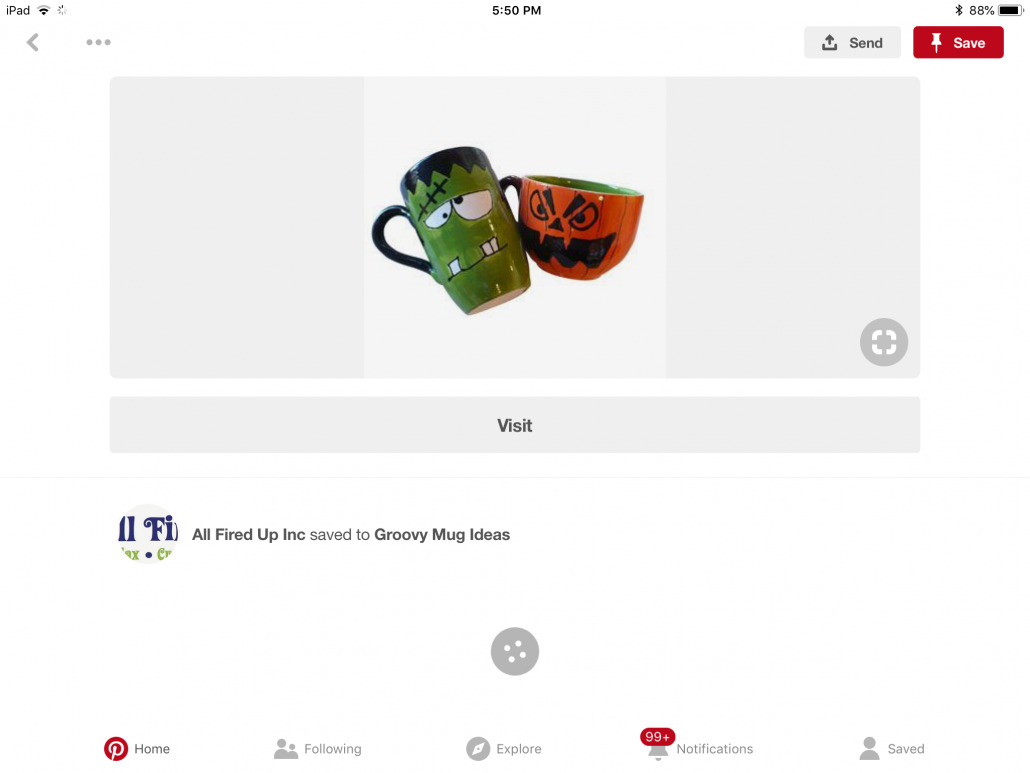Switch to the Notifications tab label

[715, 749]
